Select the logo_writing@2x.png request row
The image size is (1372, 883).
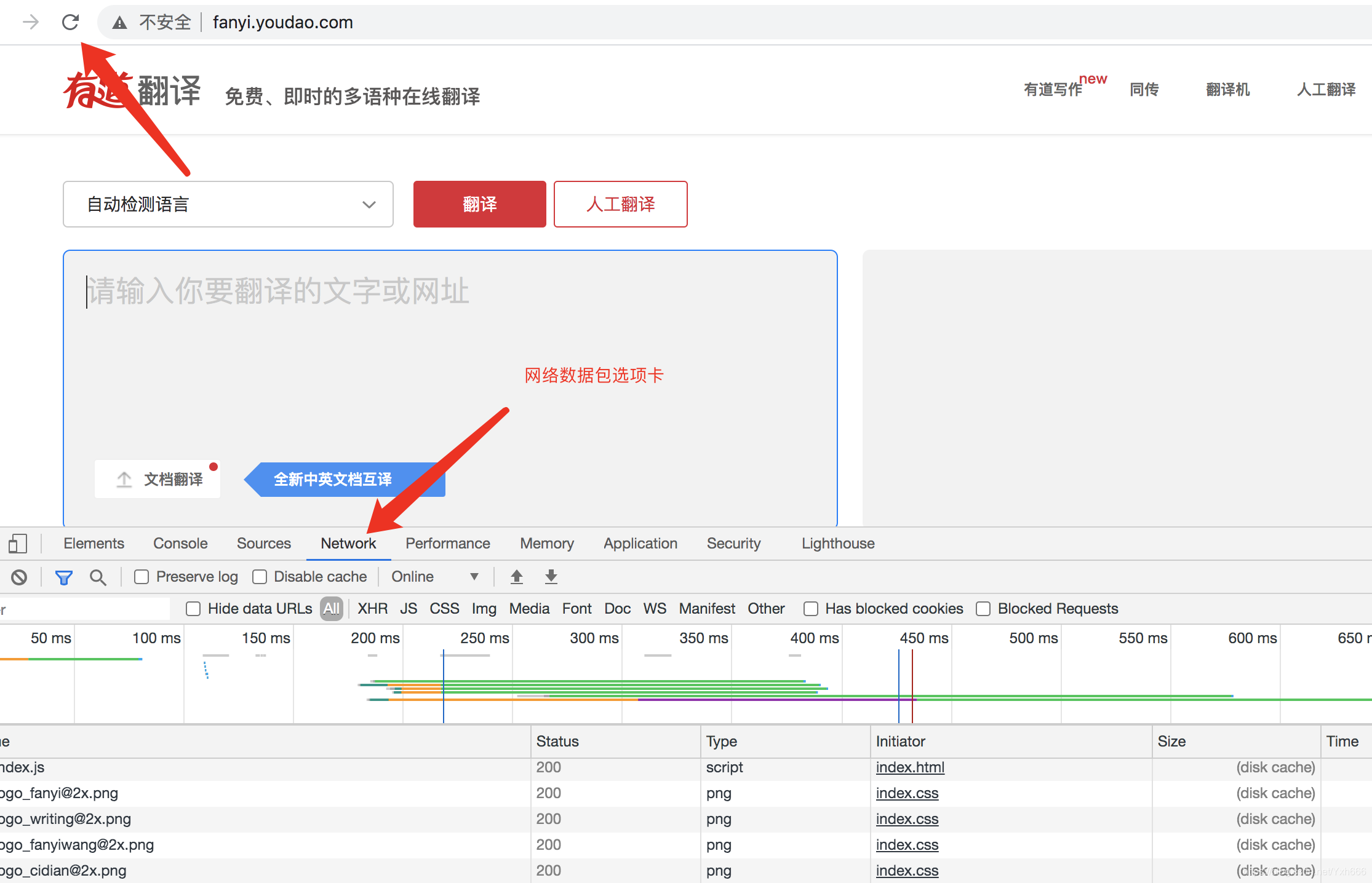[686, 819]
